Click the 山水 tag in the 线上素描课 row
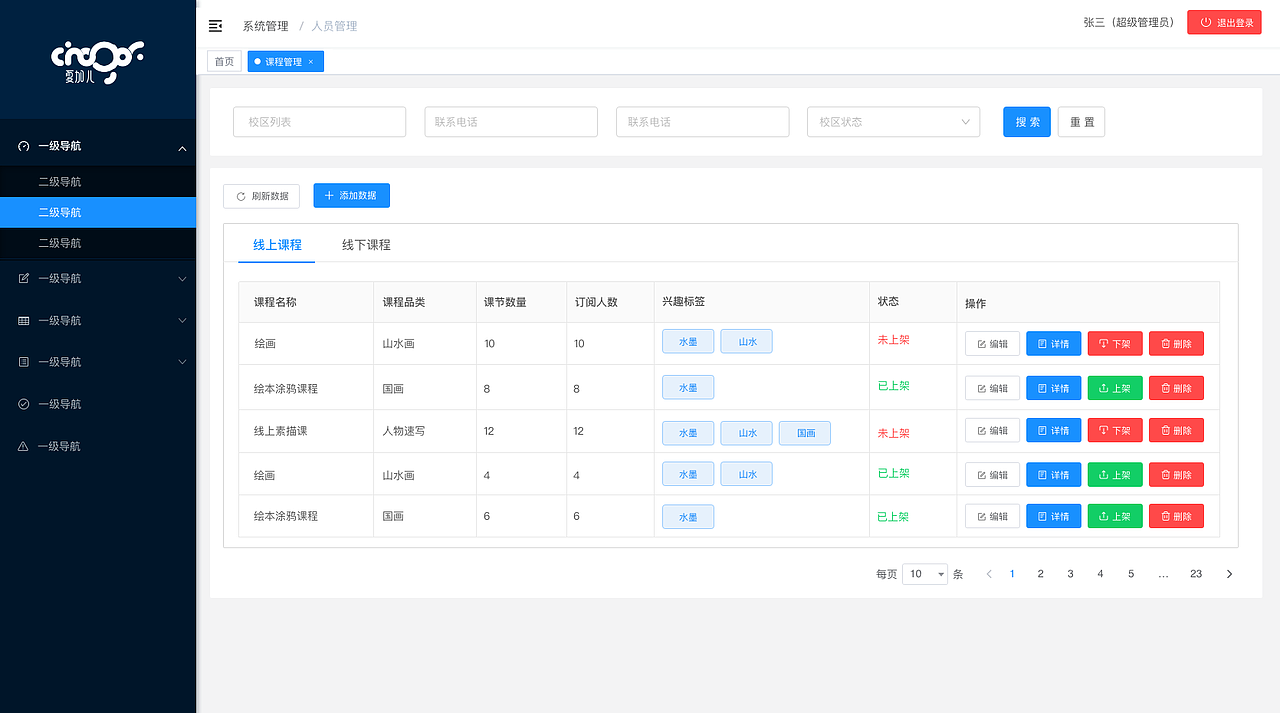 point(746,433)
